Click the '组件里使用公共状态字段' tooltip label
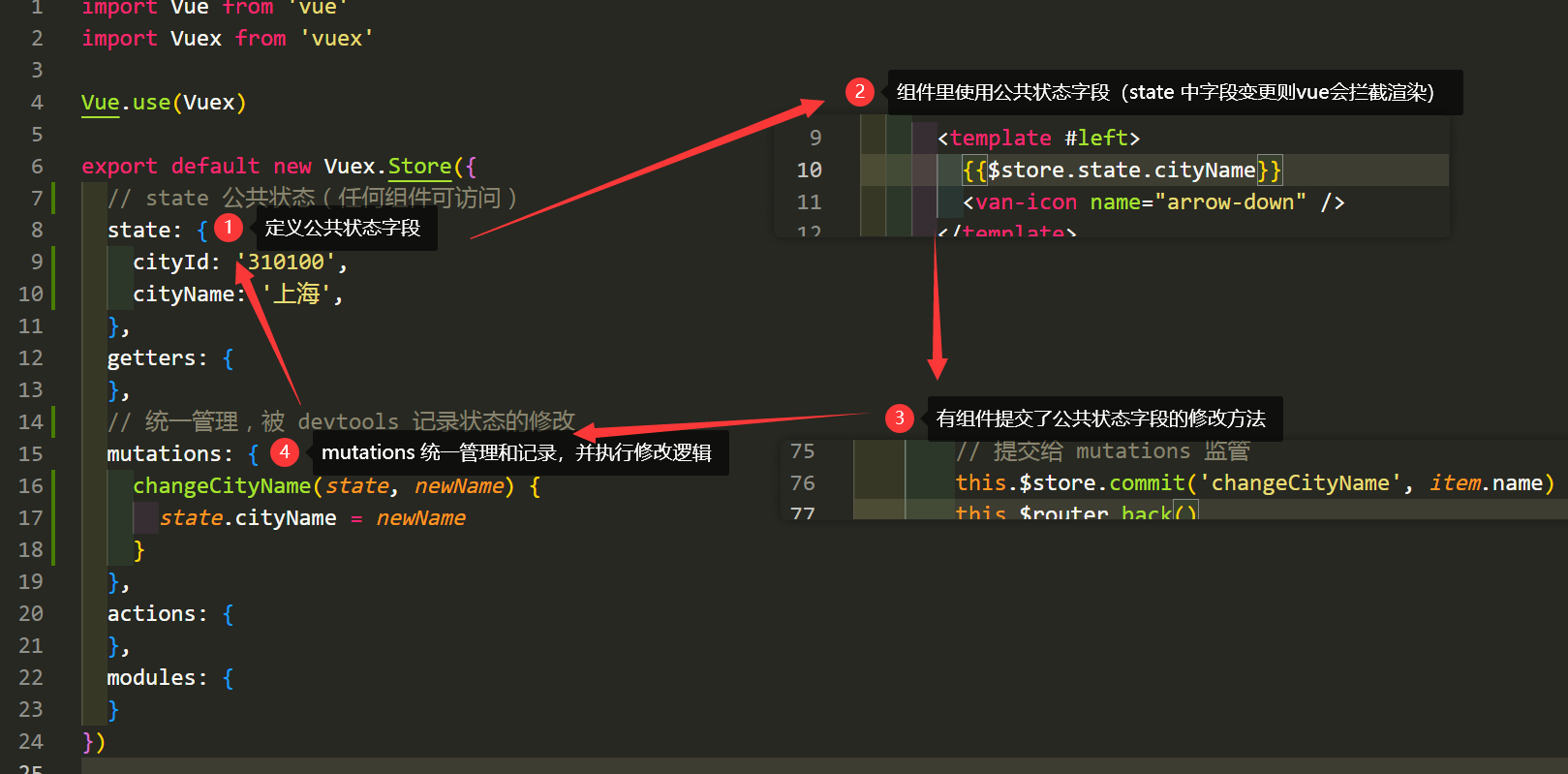Image resolution: width=1568 pixels, height=774 pixels. point(1164,93)
